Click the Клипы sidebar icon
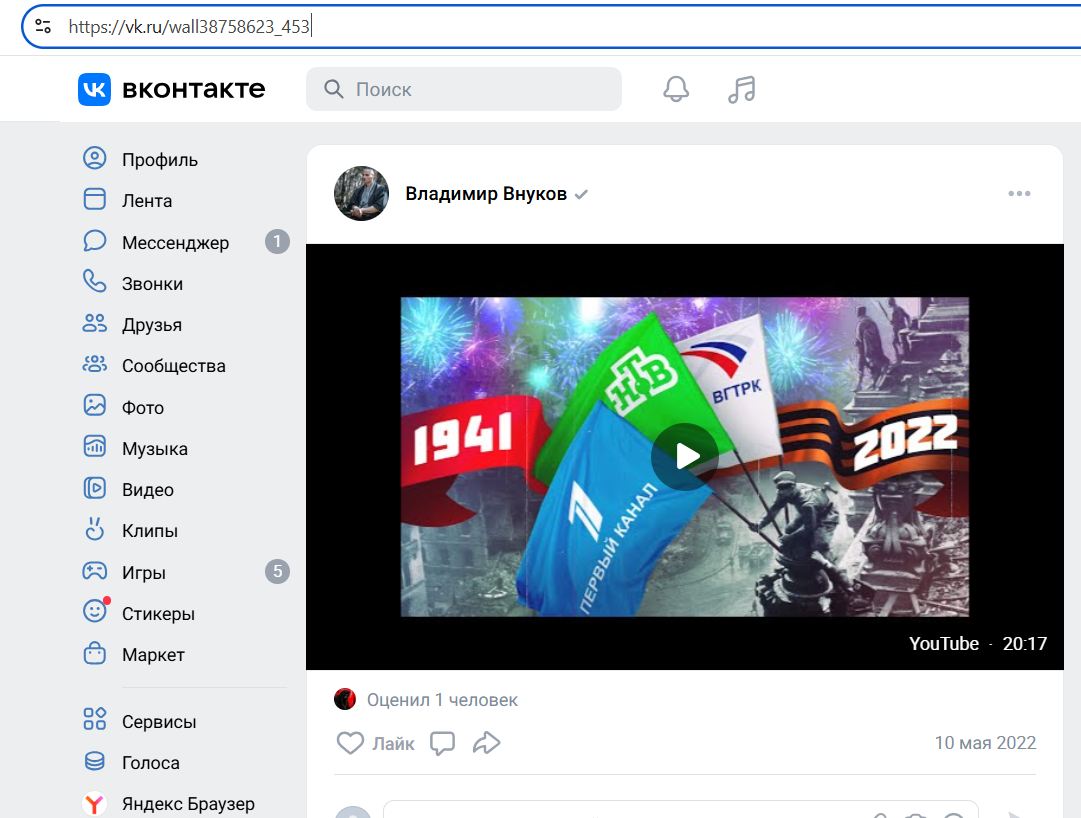1081x818 pixels. [x=94, y=529]
